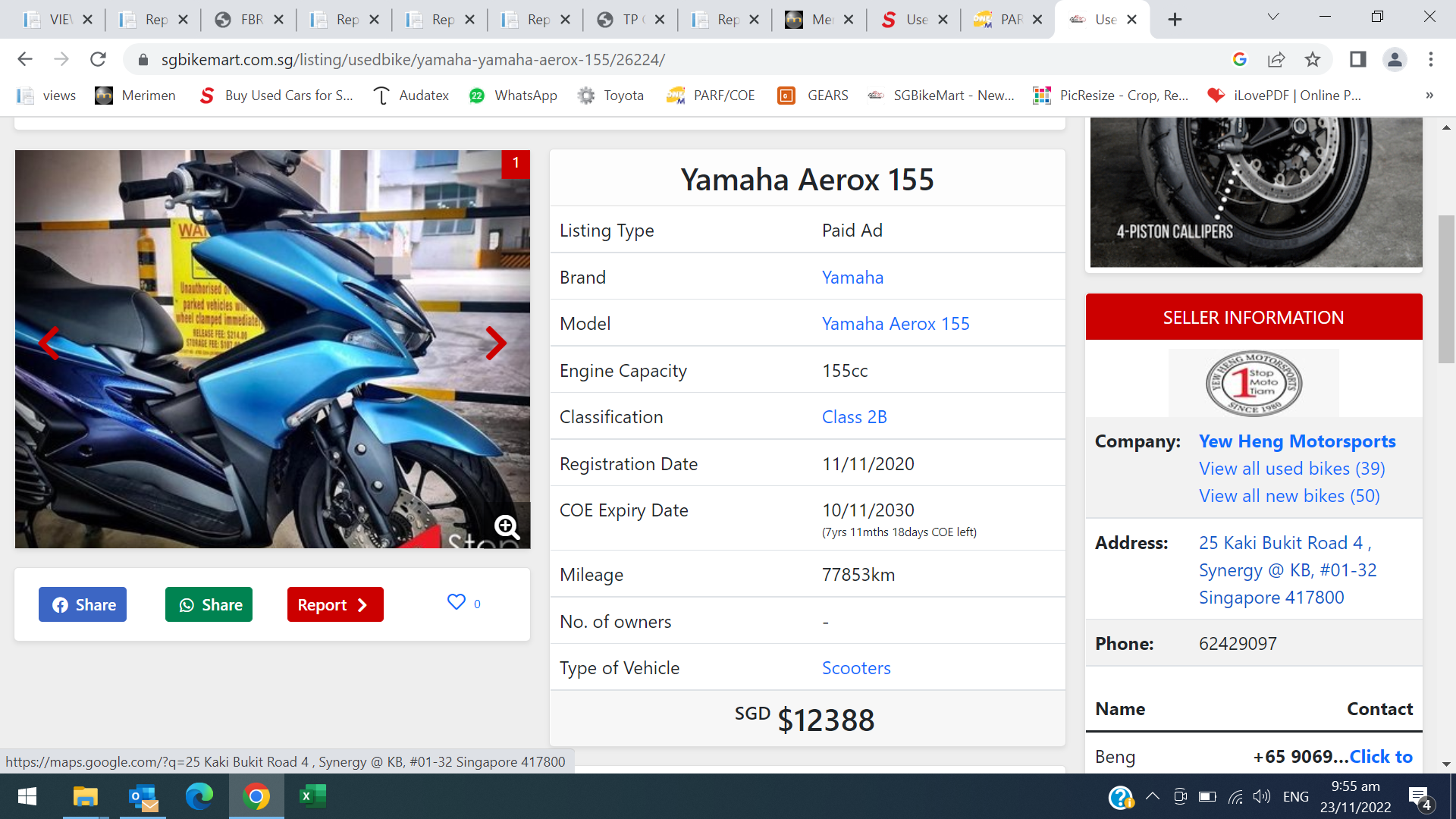Switch to the PARF browser tab
Viewport: 1456px width, 819px height.
click(x=1001, y=20)
